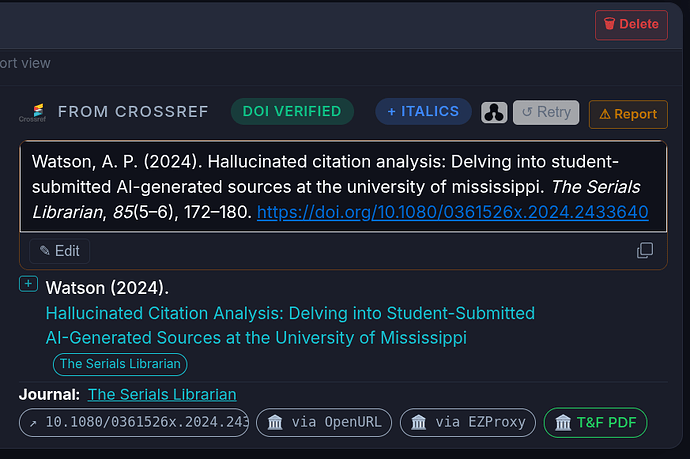
Task: Copy citation using the copy icon
Action: point(645,250)
